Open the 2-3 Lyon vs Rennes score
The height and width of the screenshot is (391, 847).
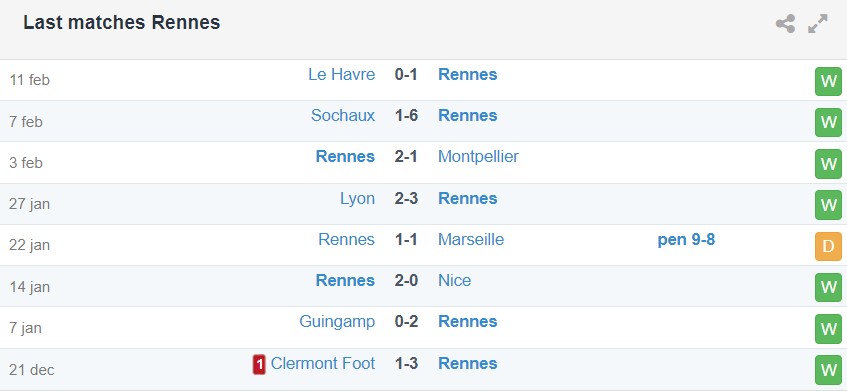(406, 199)
